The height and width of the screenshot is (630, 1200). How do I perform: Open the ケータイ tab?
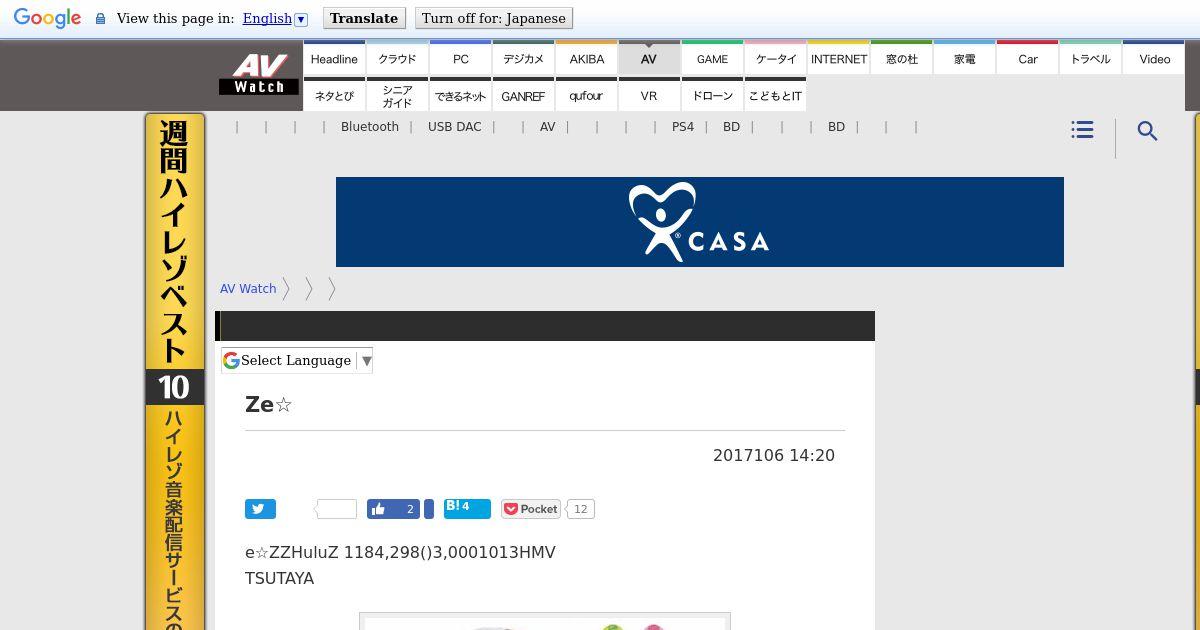(776, 58)
